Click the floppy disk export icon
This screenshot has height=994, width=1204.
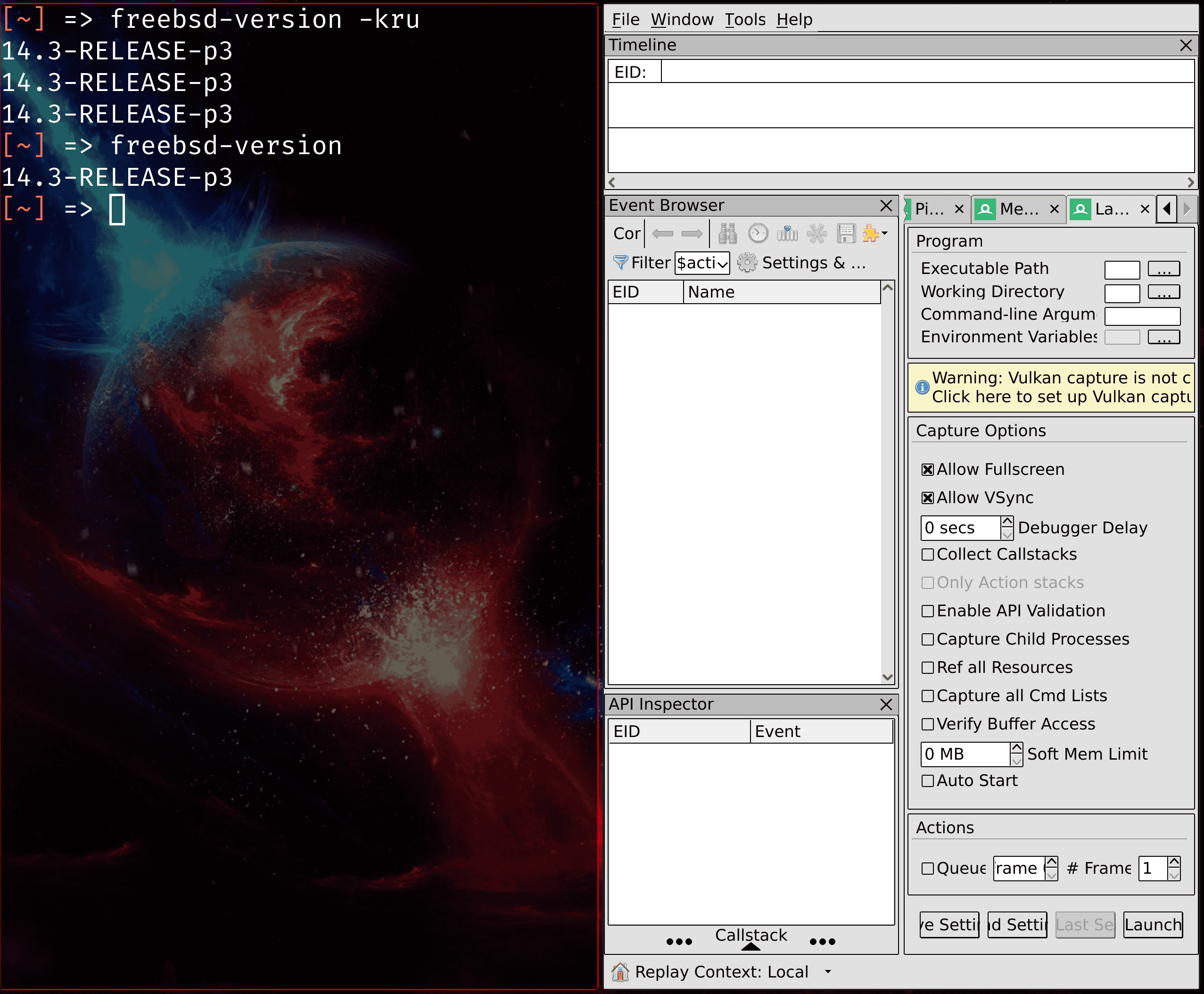pyautogui.click(x=846, y=233)
